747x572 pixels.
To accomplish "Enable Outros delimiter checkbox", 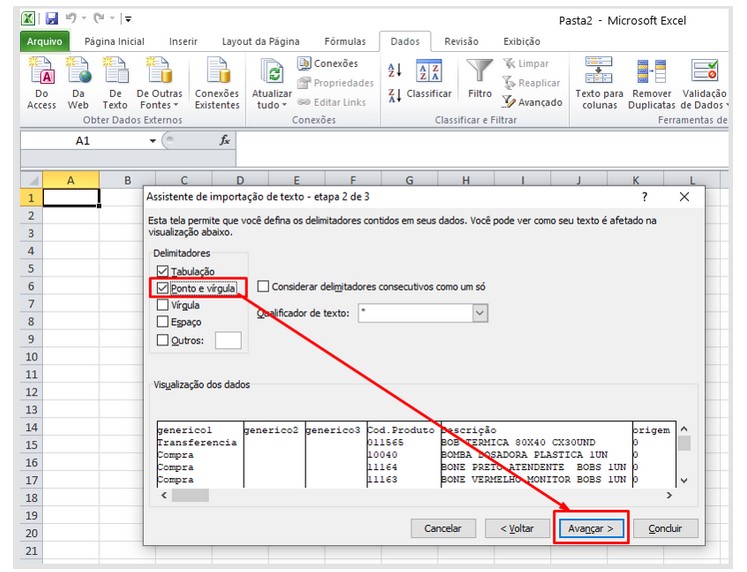I will coord(162,340).
